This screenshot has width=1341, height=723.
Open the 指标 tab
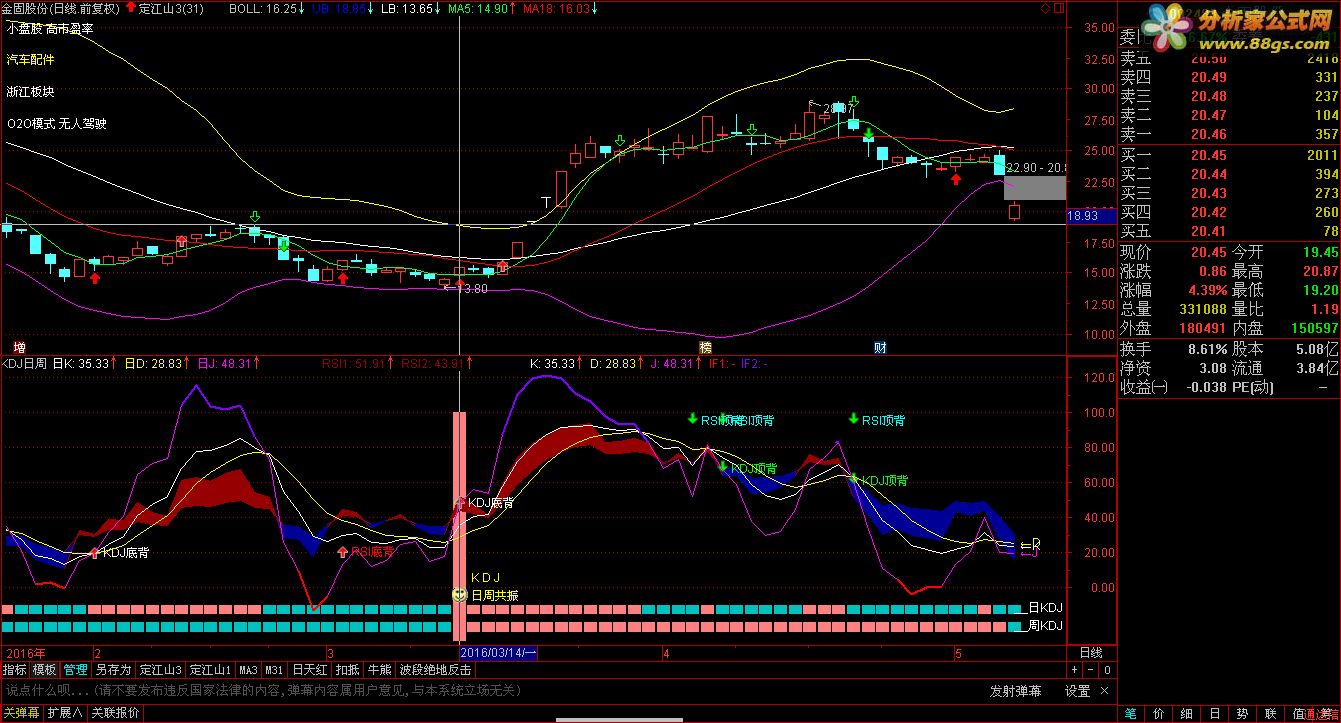15,670
